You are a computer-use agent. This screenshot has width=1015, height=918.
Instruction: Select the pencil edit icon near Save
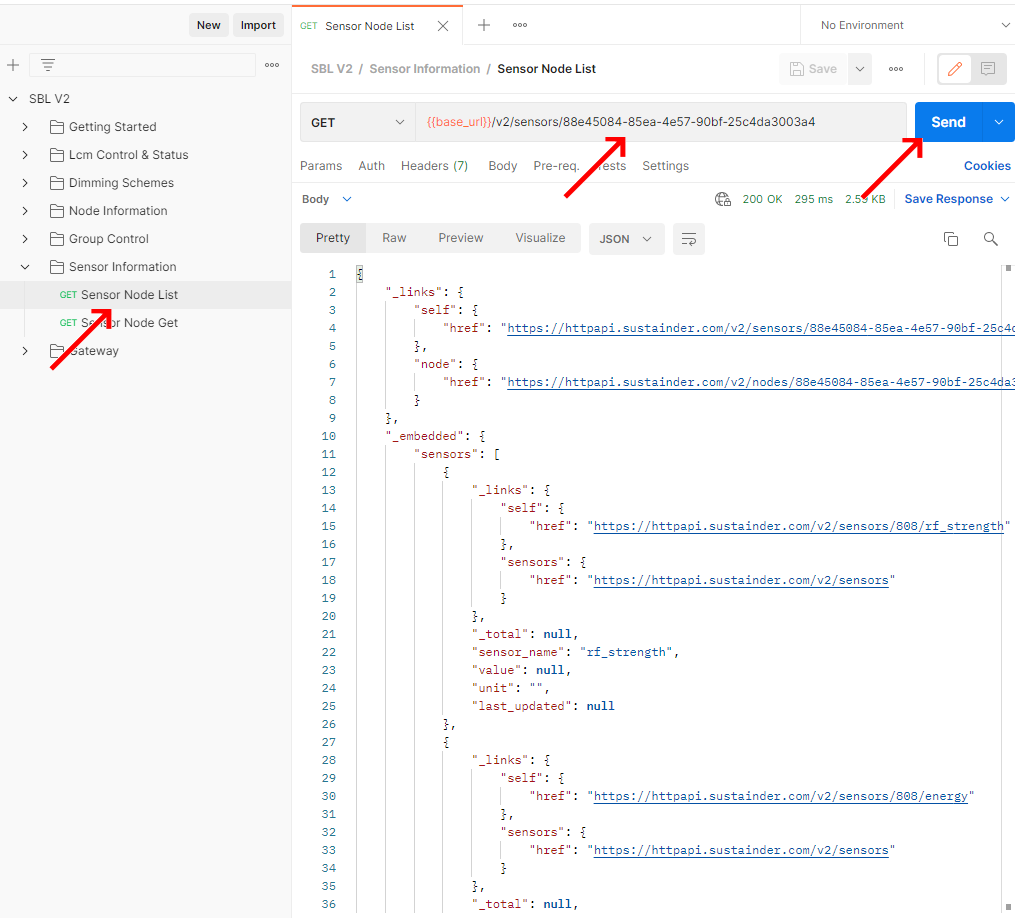tap(954, 68)
